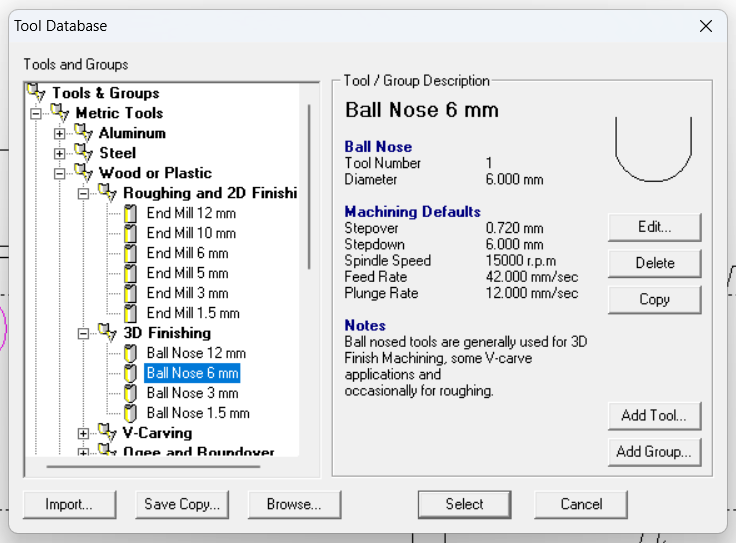Viewport: 736px width, 543px height.
Task: Select Ball Nose 3 mm in tree
Action: (x=192, y=393)
